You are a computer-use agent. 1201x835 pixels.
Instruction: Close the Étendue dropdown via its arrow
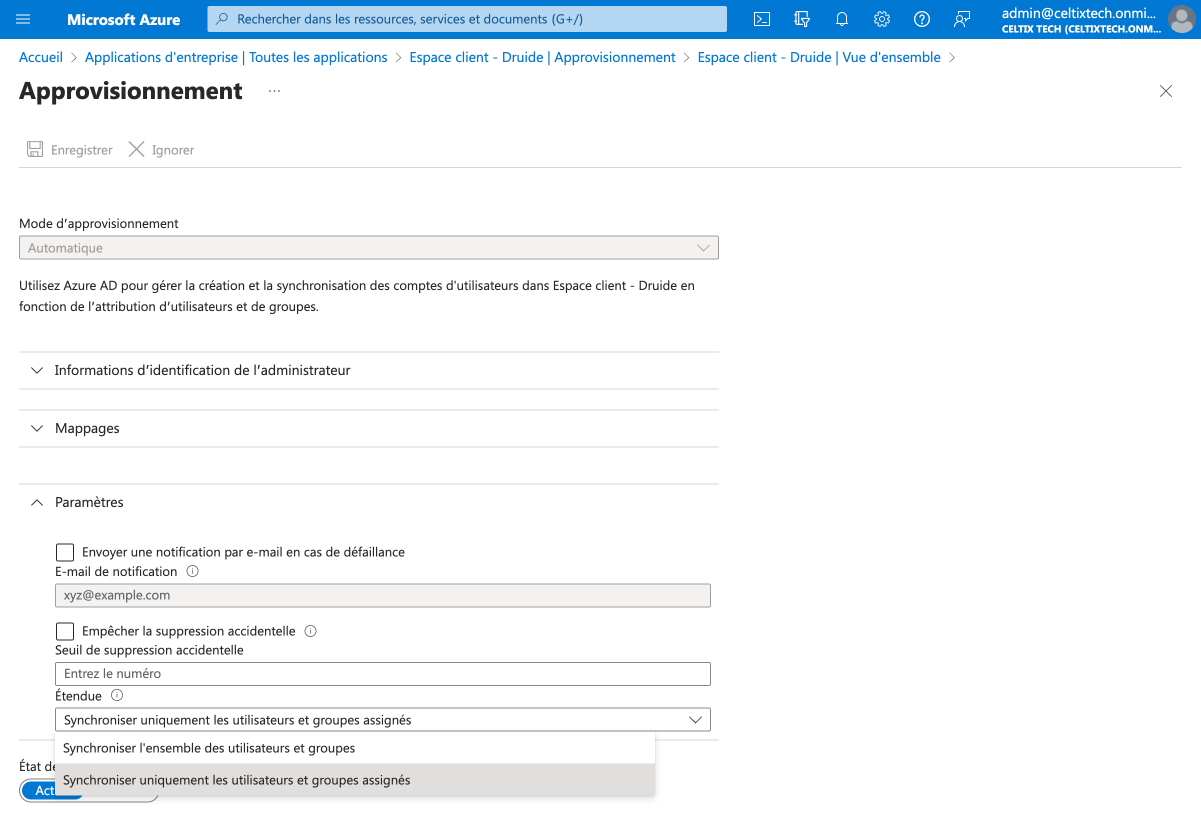[x=696, y=720]
